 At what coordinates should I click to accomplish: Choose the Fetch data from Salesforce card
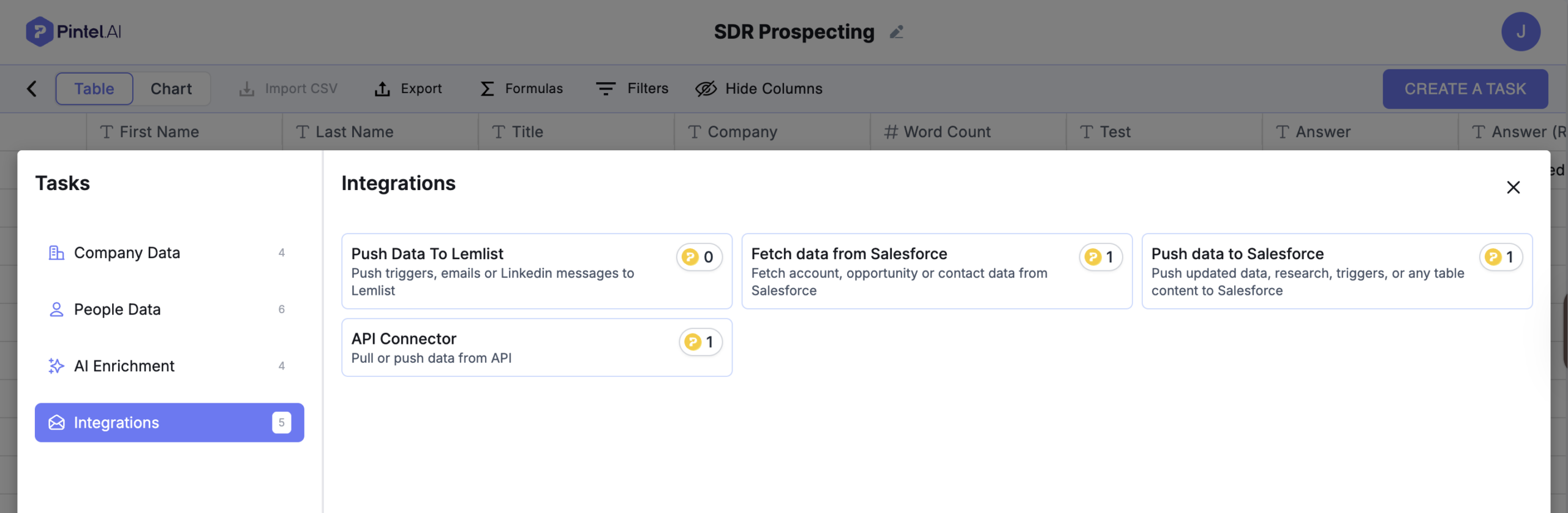pos(937,271)
